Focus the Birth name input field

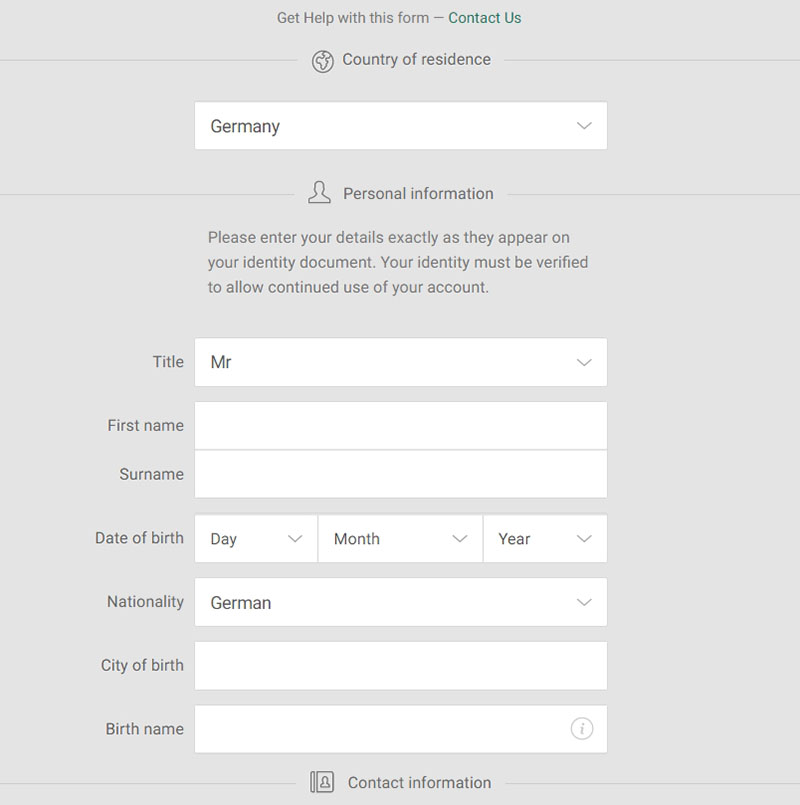(401, 729)
